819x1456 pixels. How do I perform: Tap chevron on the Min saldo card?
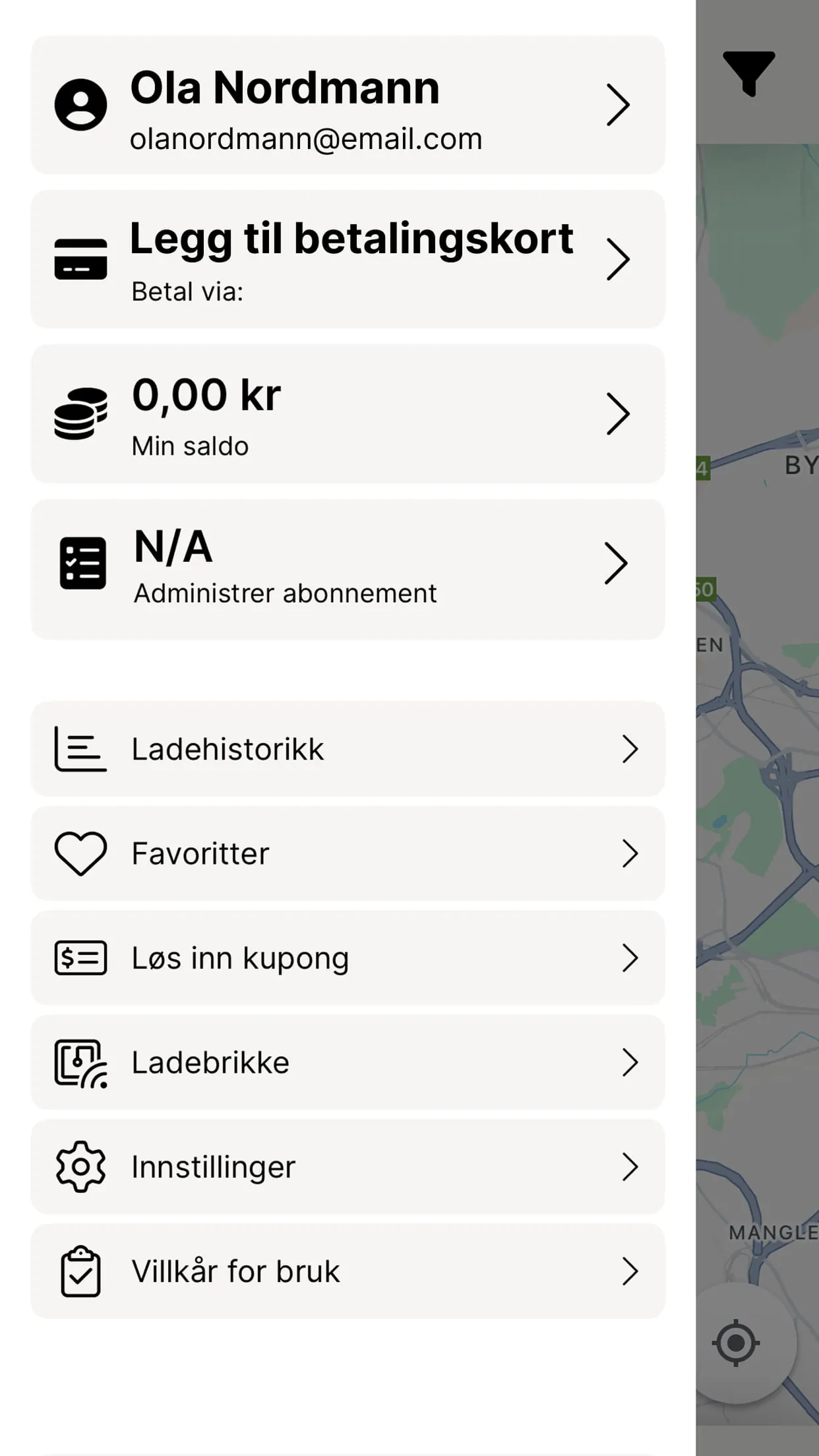pos(618,413)
